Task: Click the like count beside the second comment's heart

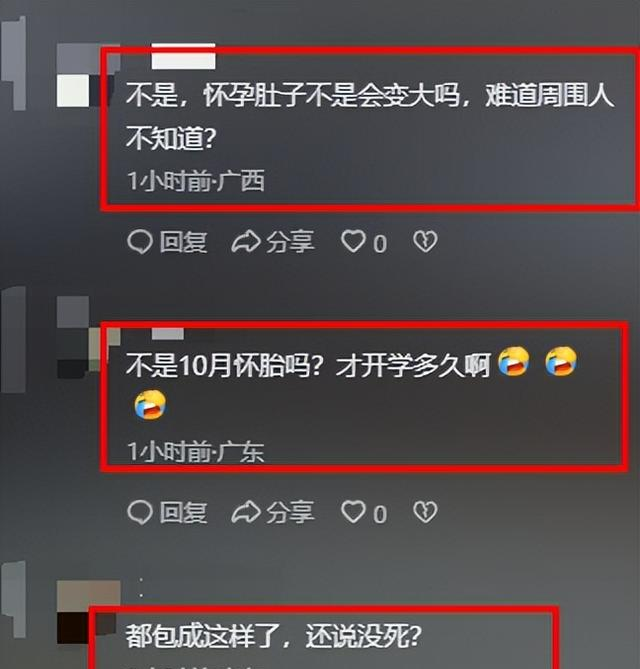Action: tap(380, 514)
